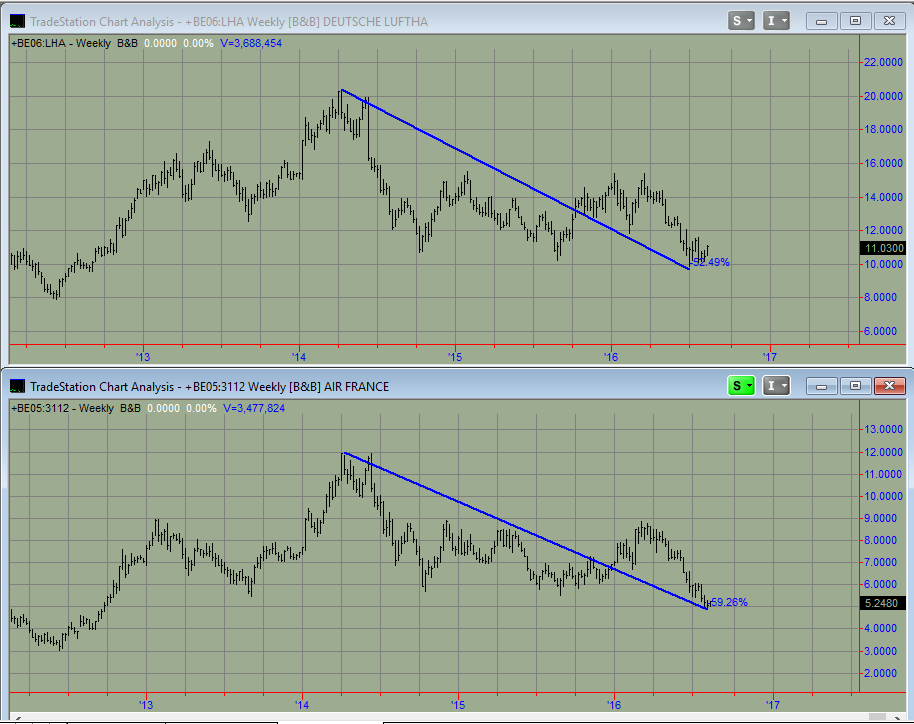Viewport: 914px width, 724px height.
Task: Select the blue trendline on Air France chart
Action: [526, 531]
